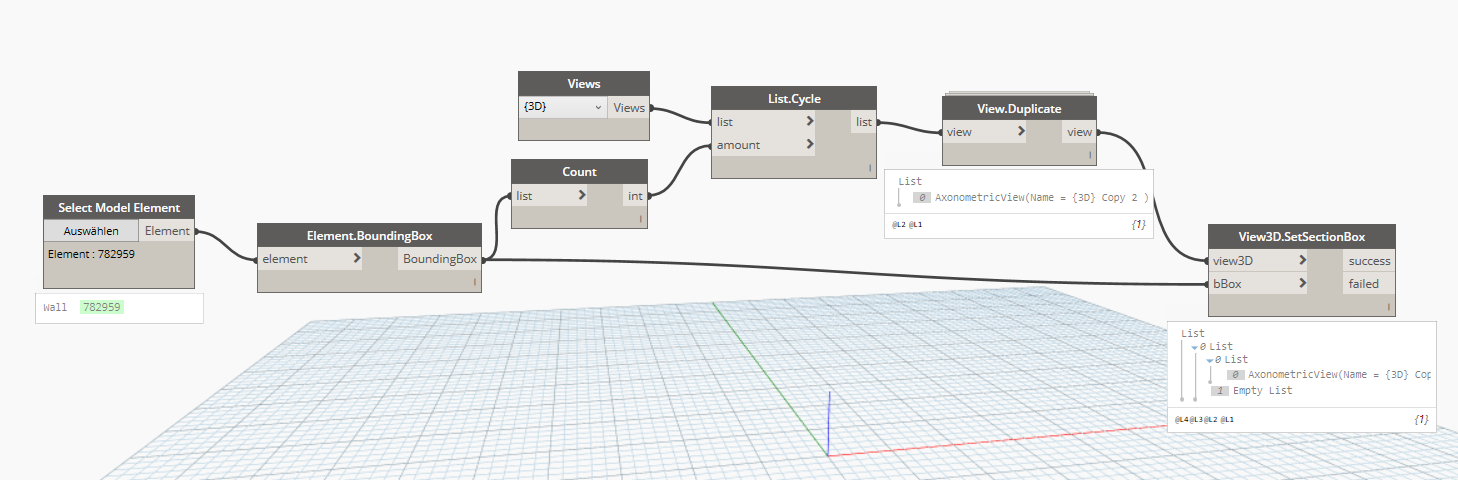1458x480 pixels.
Task: Click the amount input port chevron
Action: pyautogui.click(x=809, y=145)
